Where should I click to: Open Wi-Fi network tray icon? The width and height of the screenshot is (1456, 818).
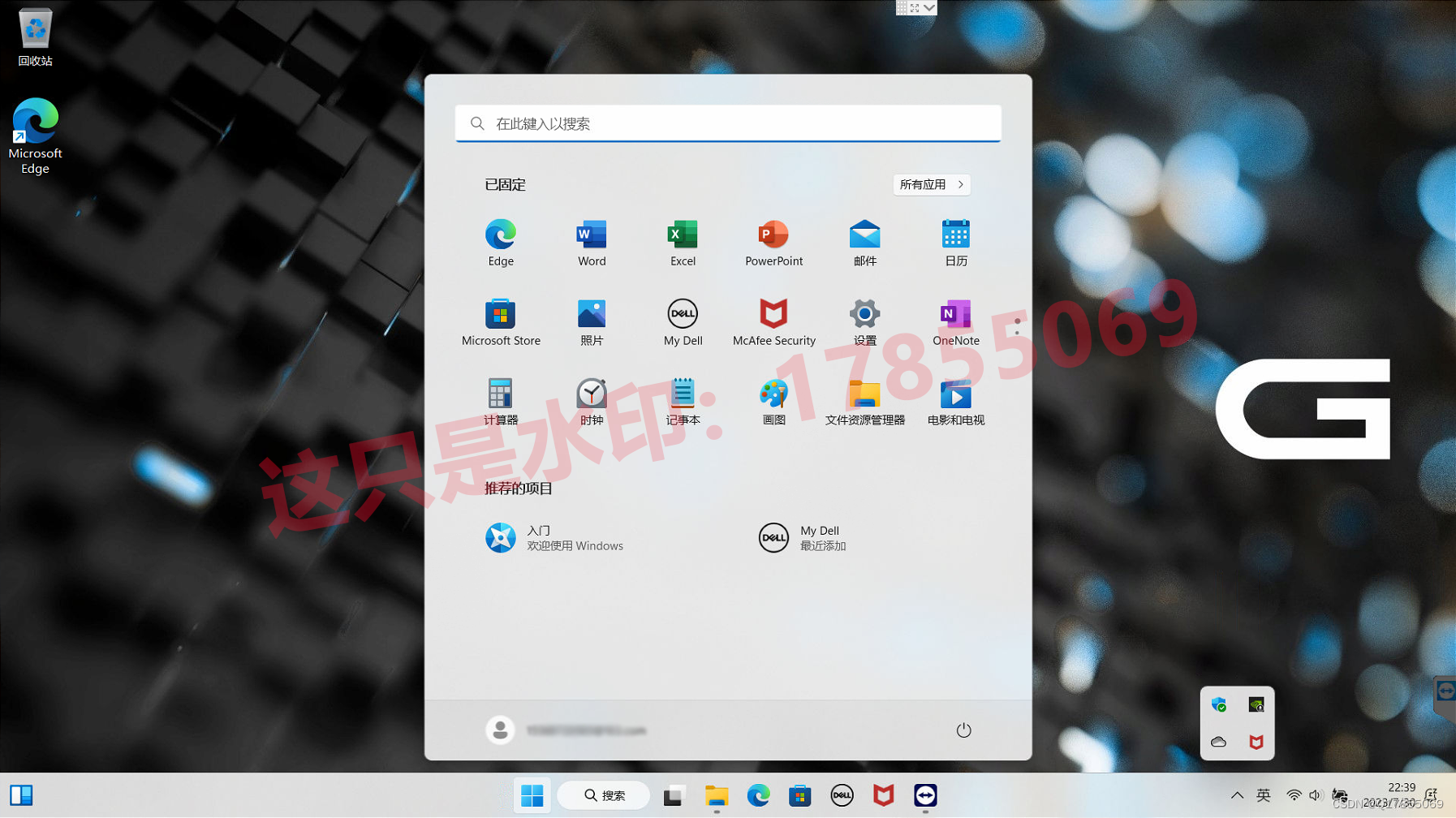[1294, 795]
